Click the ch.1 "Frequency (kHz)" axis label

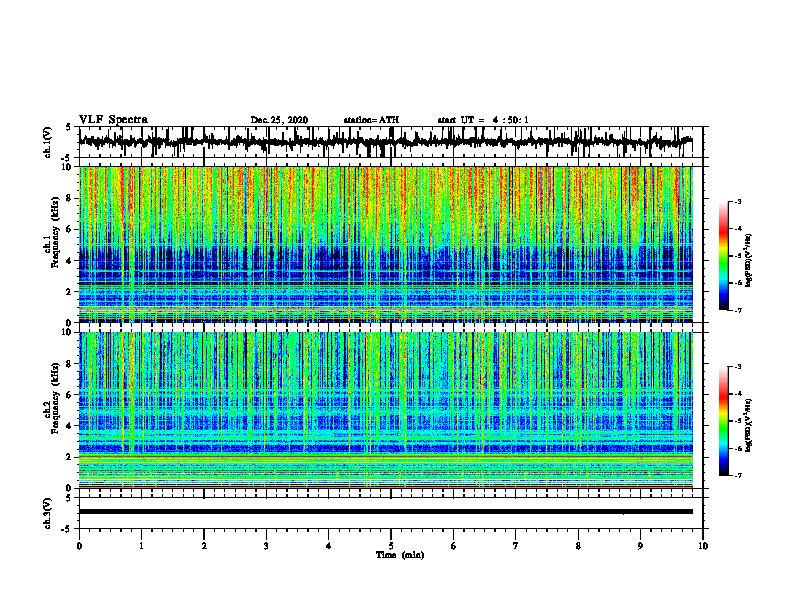click(x=55, y=232)
